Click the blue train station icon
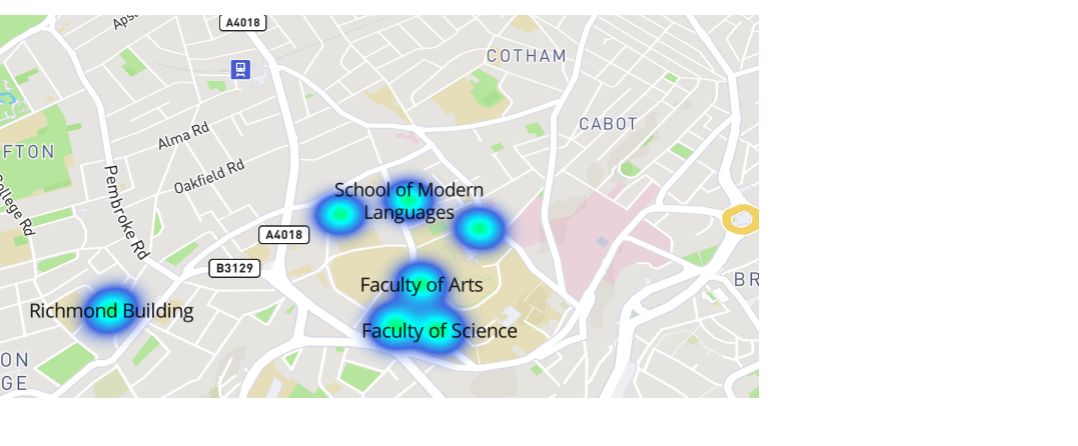Image resolution: width=1078 pixels, height=446 pixels. (240, 69)
